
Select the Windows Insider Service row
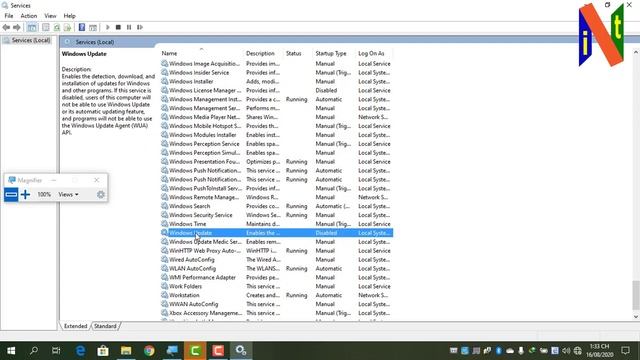[x=276, y=73]
